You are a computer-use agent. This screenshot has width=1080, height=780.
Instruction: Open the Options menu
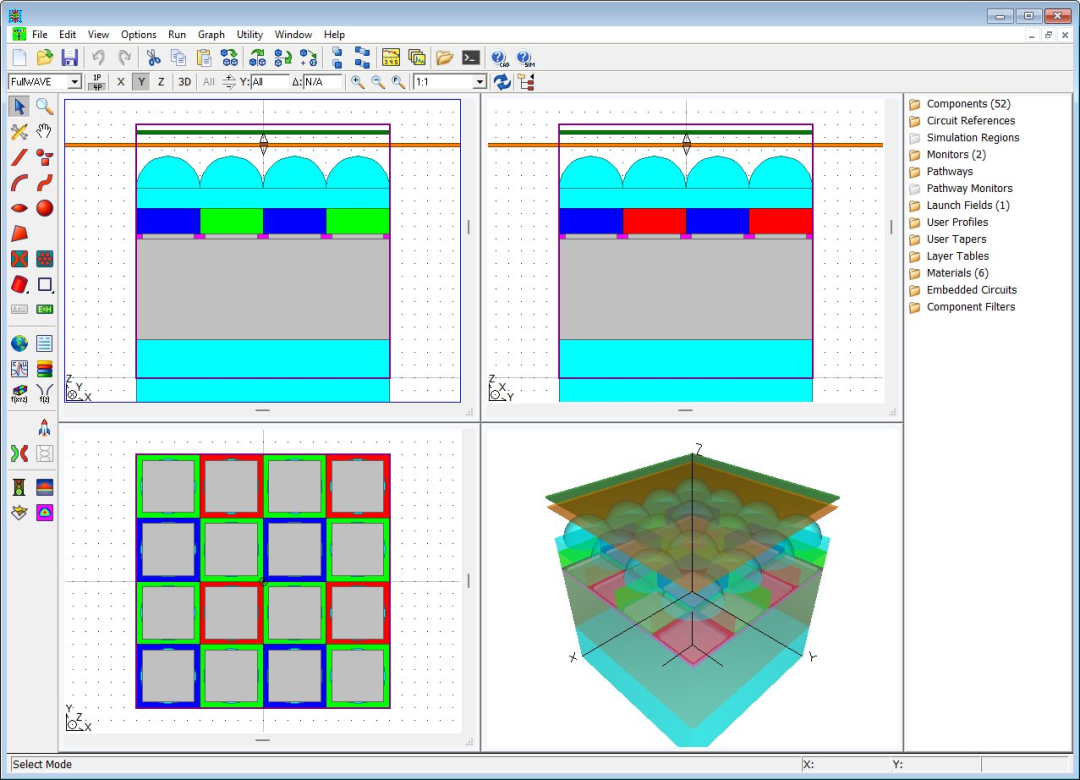pos(138,34)
